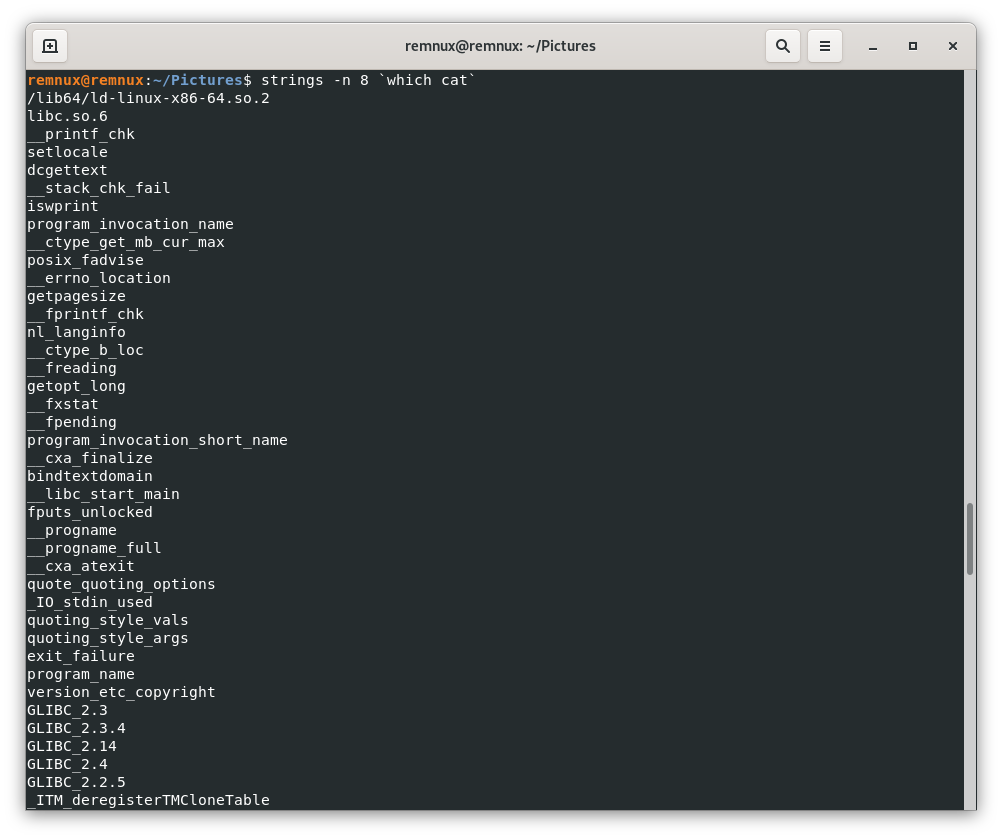Viewport: 1002px width, 839px height.
Task: Click the line program_invocation_short_name
Action: (x=157, y=440)
